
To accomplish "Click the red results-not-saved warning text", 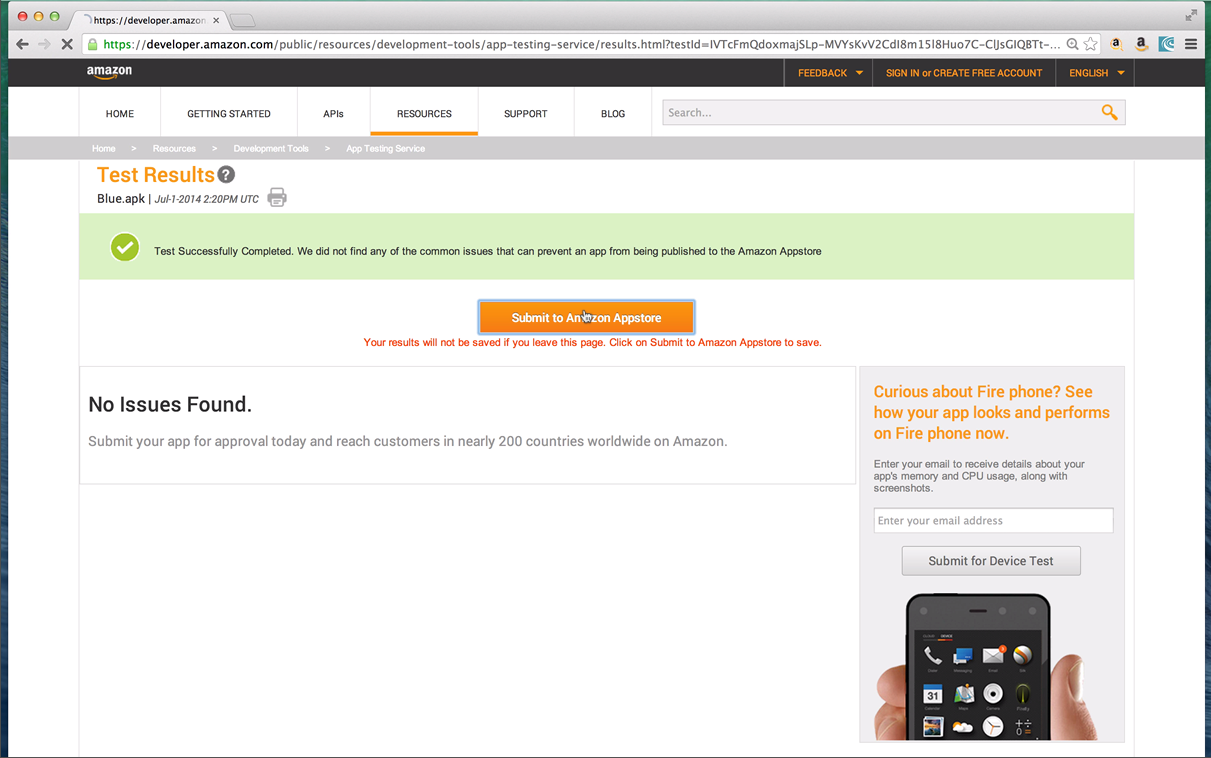I will coord(592,342).
